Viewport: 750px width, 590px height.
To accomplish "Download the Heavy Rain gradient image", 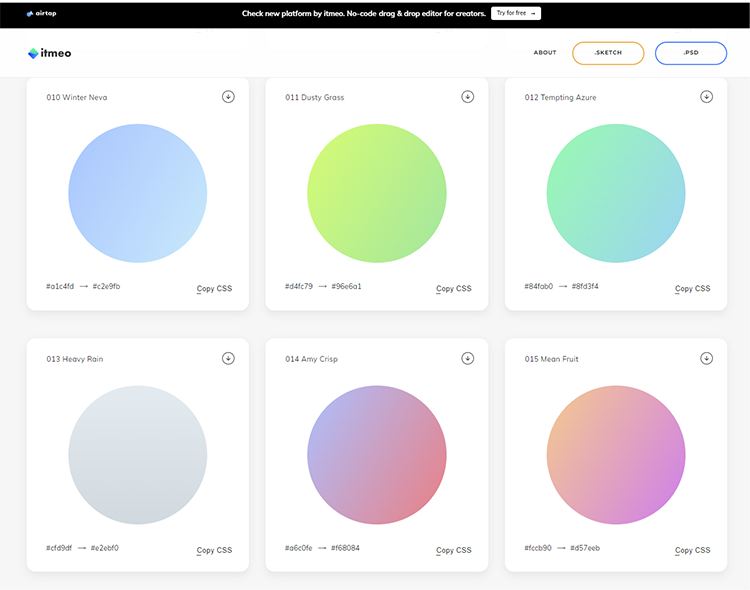I will (228, 358).
